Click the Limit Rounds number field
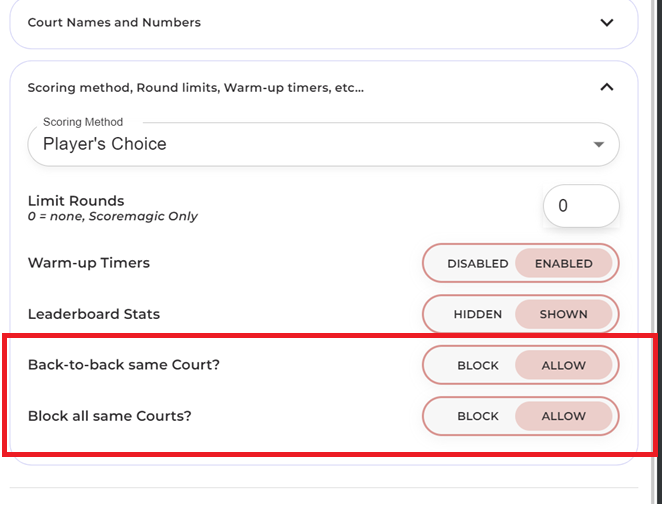Viewport: 662px width, 516px height. point(580,206)
